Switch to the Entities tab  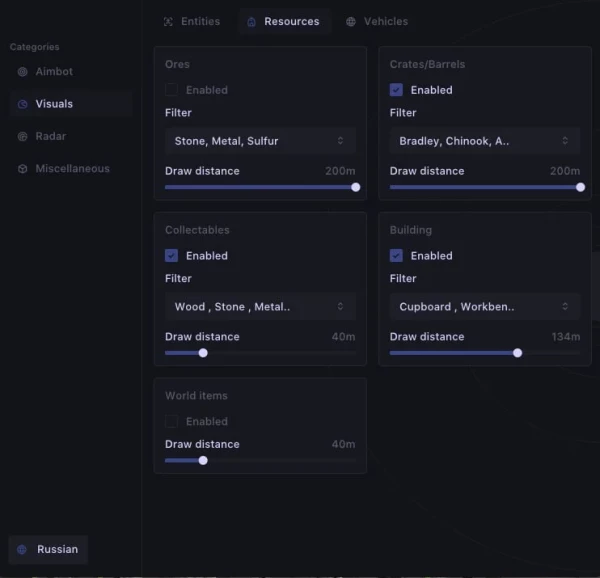pyautogui.click(x=192, y=21)
